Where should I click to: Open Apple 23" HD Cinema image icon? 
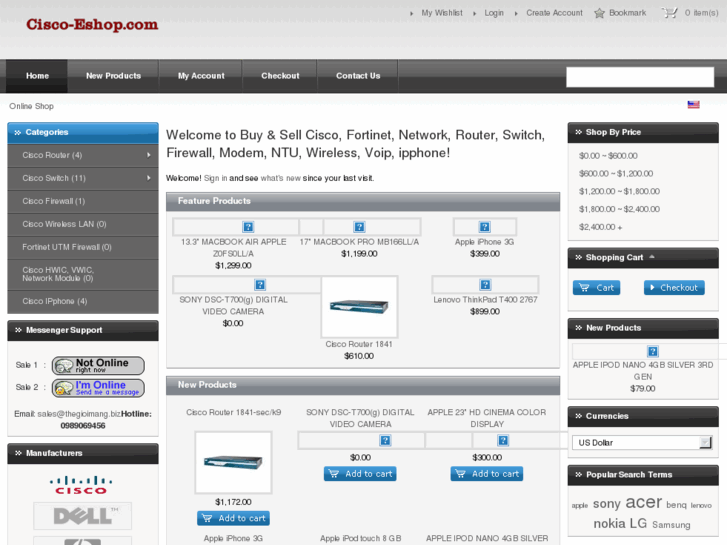[x=503, y=440]
